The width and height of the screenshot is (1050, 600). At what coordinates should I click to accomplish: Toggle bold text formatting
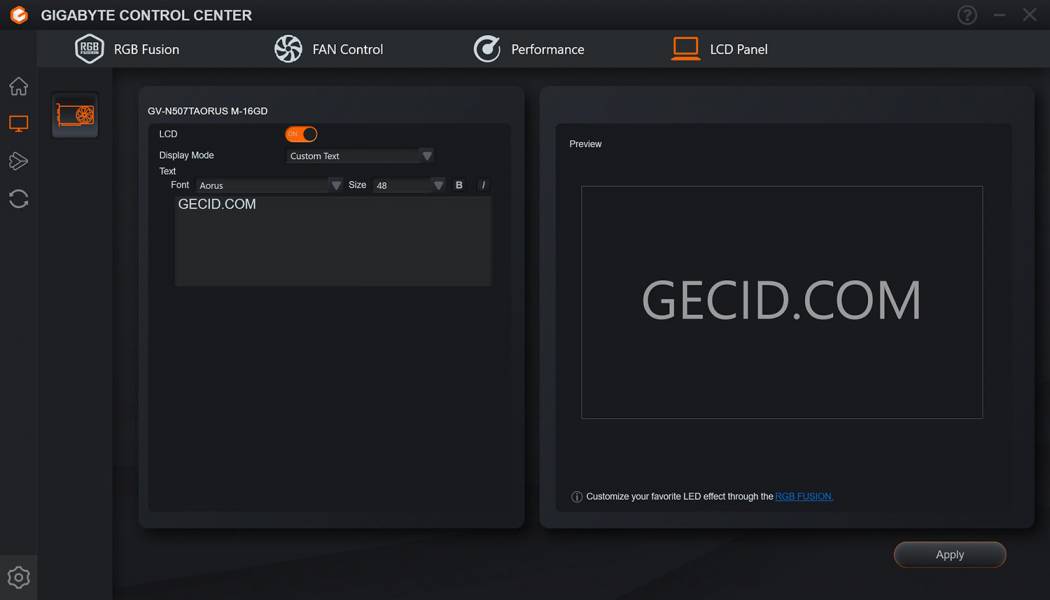(459, 185)
